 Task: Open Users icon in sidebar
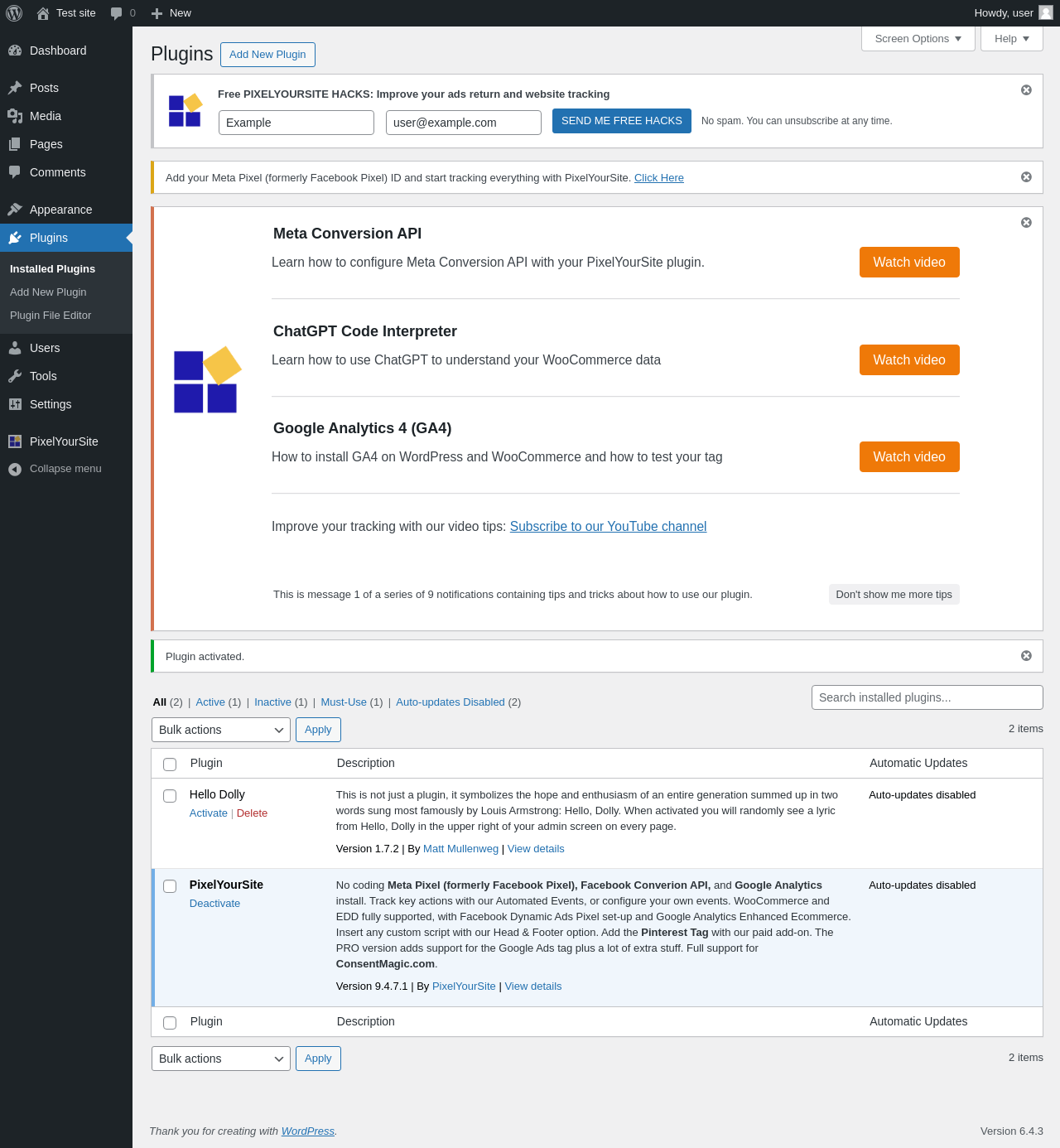click(15, 348)
